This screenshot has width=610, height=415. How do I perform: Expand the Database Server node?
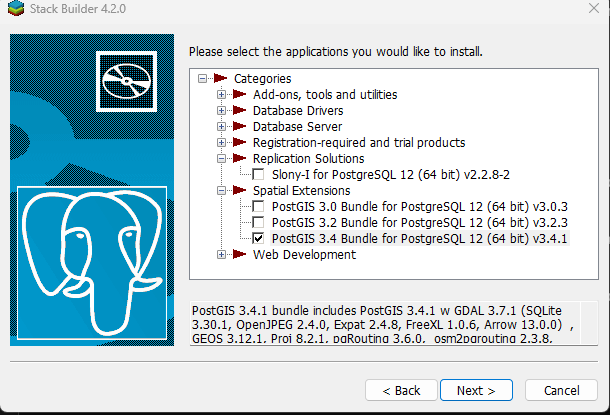click(221, 126)
